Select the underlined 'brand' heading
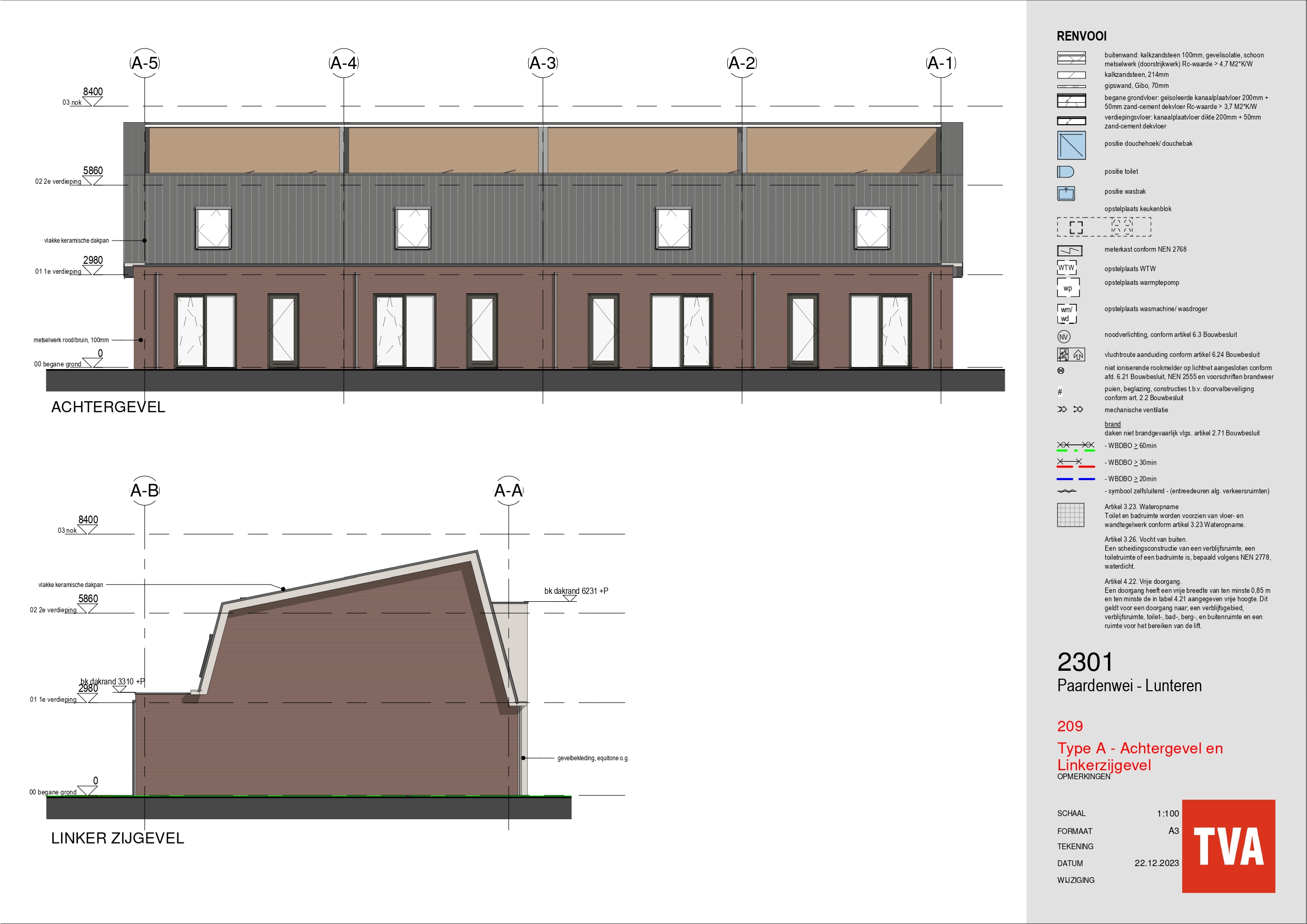 pos(1113,424)
